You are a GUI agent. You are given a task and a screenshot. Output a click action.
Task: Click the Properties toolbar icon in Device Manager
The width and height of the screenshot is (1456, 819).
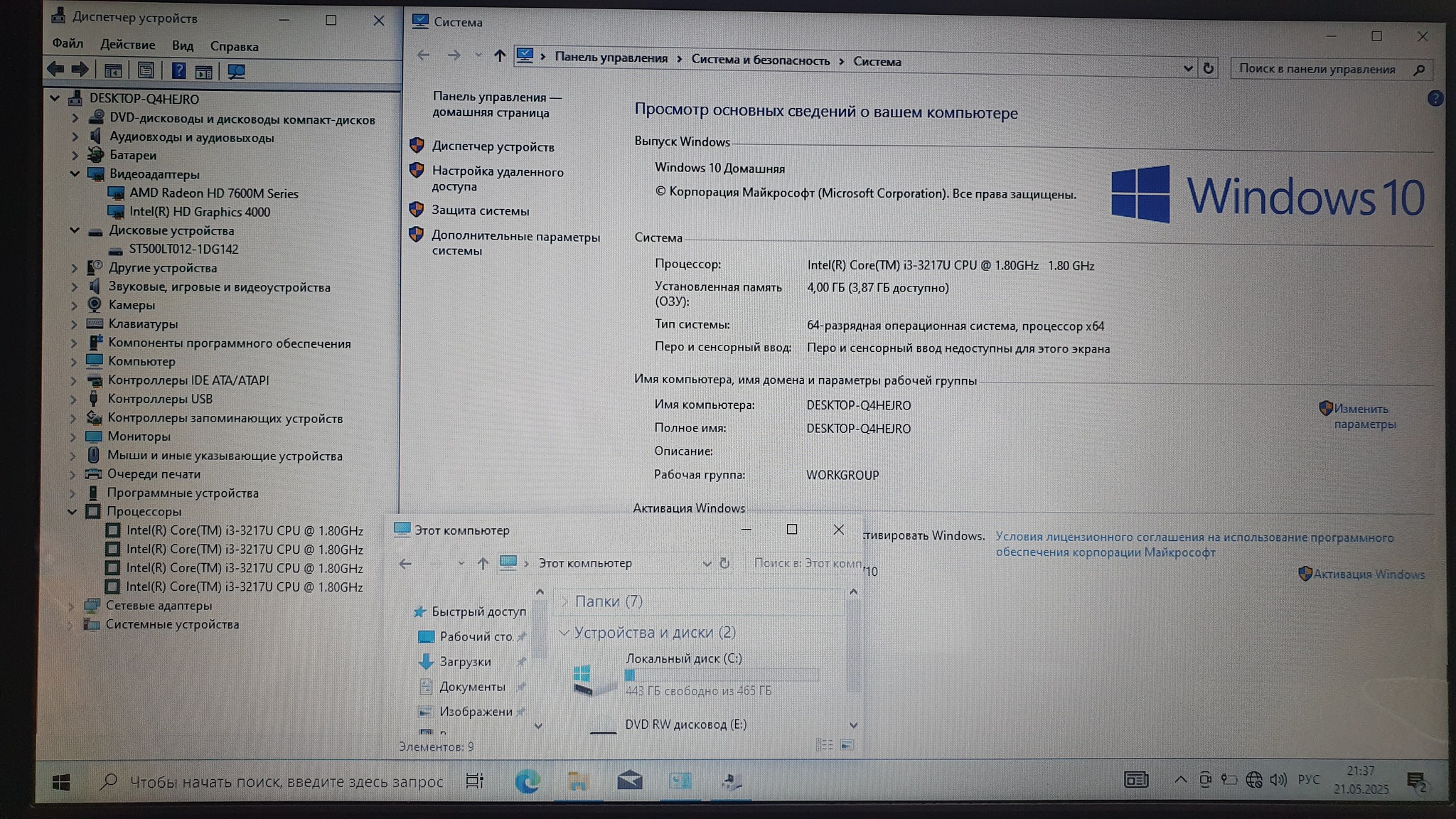coord(146,70)
